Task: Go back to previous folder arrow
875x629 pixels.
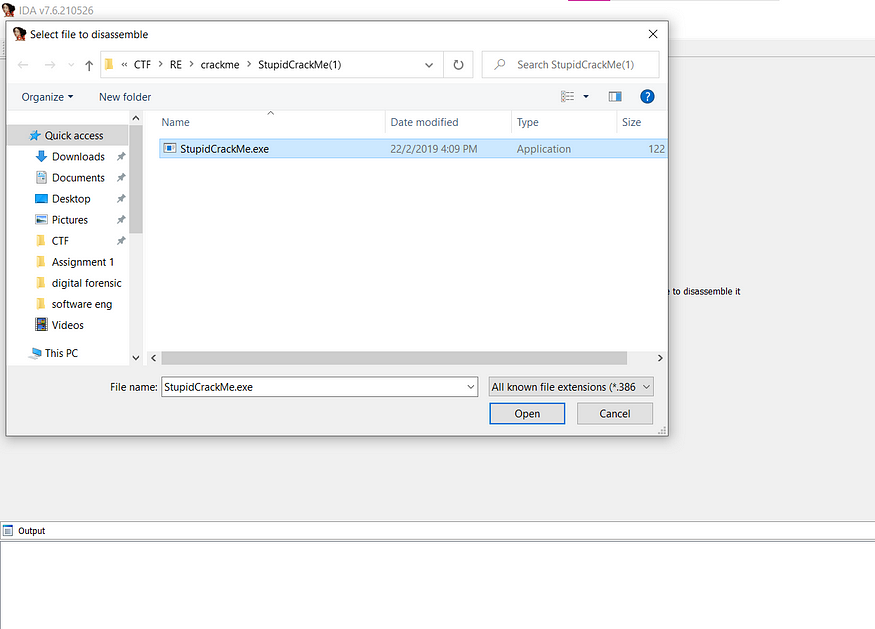Action: tap(23, 65)
